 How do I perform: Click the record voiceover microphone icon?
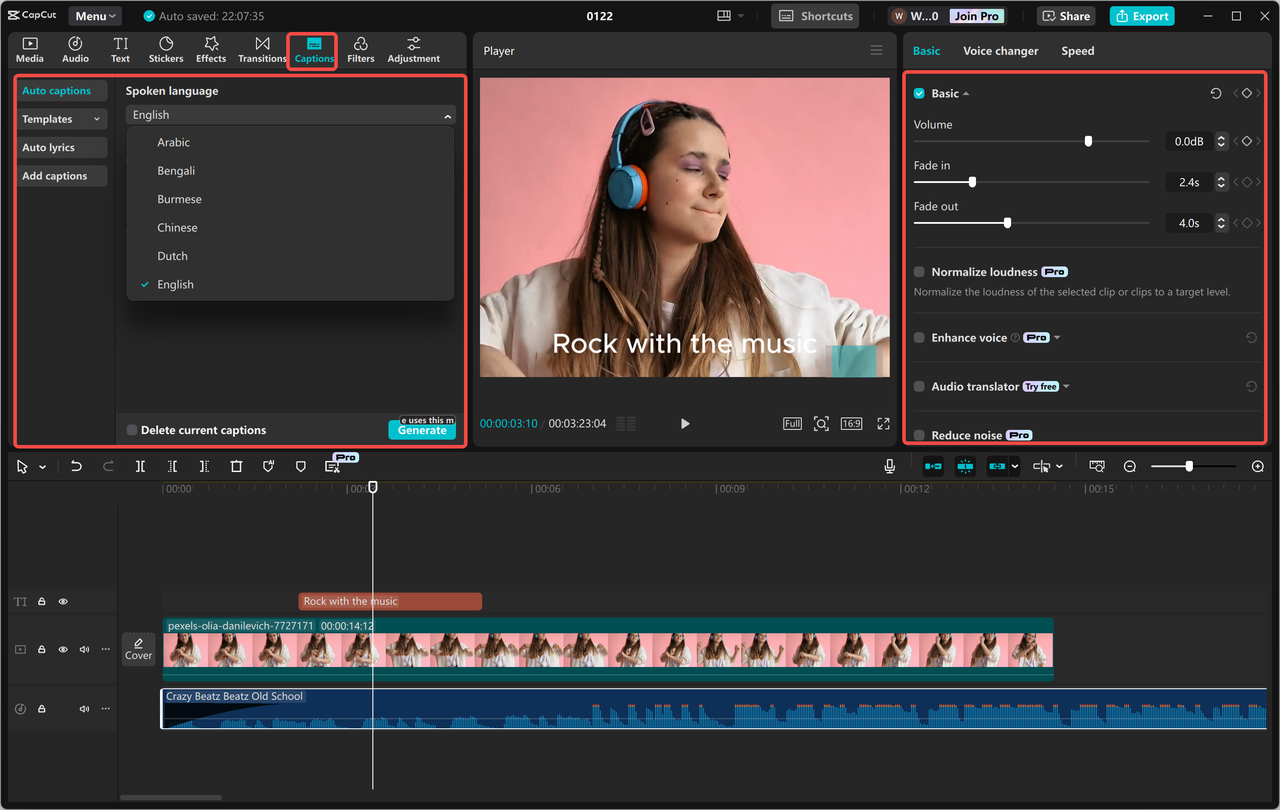(889, 467)
